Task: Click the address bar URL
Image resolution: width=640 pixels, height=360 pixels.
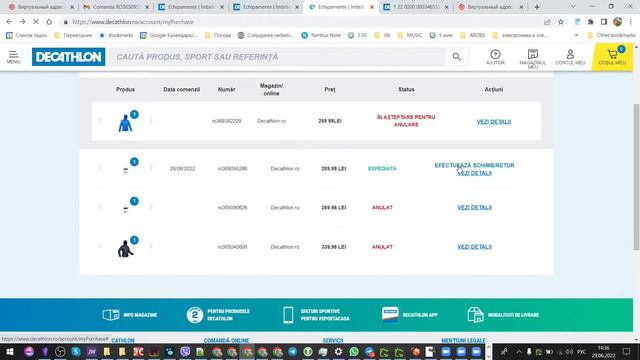Action: click(133, 22)
